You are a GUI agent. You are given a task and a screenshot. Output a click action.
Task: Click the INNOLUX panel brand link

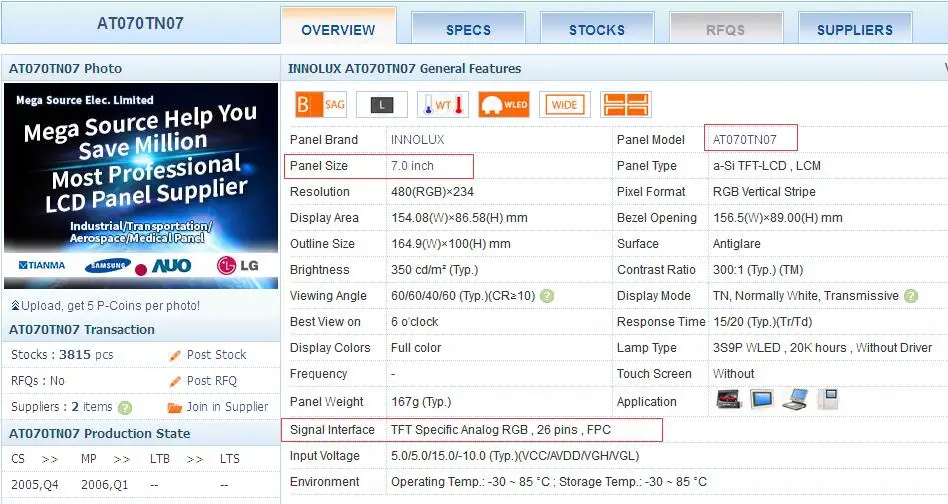click(x=417, y=140)
